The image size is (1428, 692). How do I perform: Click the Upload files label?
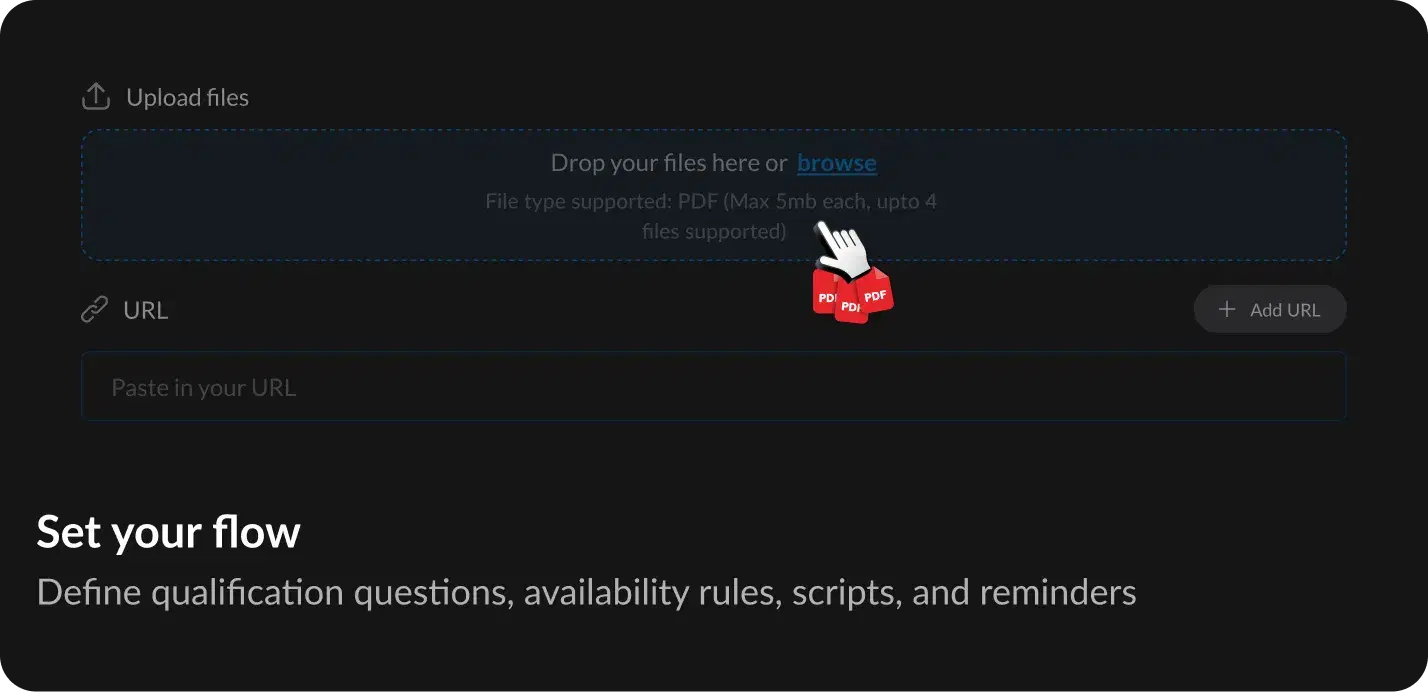187,97
